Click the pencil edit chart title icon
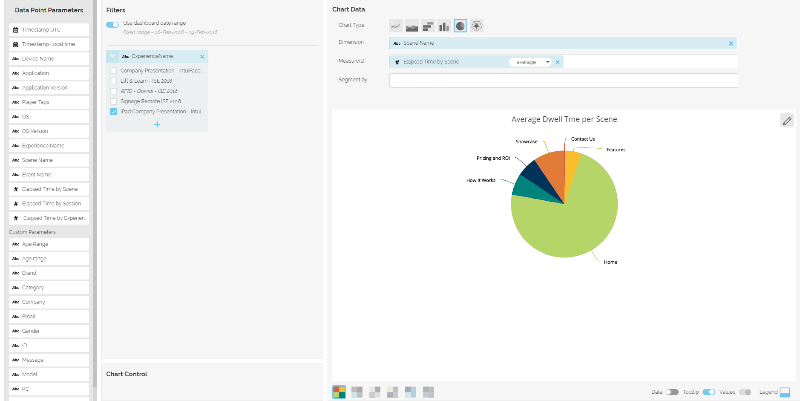Screen dimensions: 800x401 (x=787, y=120)
